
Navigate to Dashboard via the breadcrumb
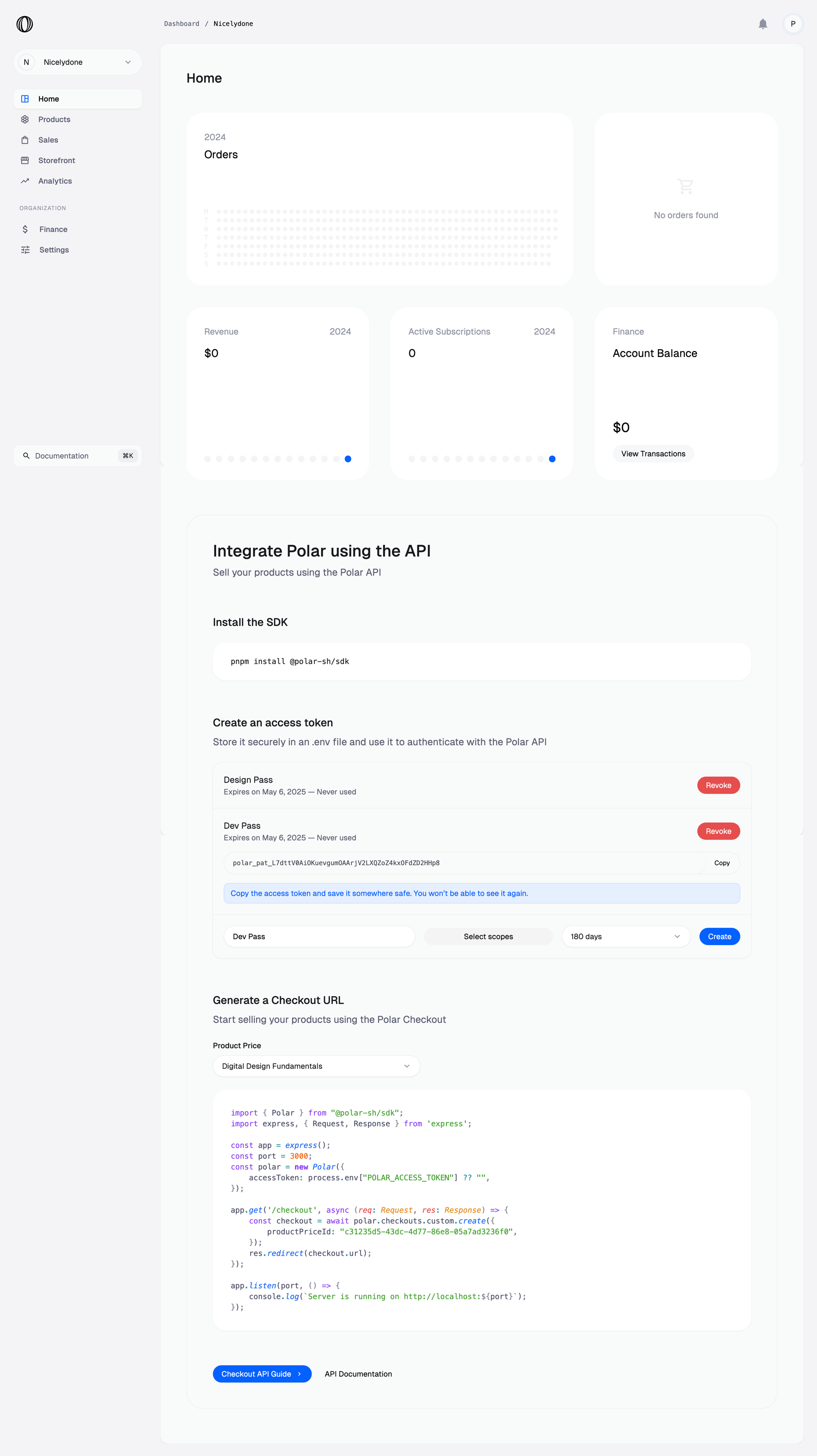coord(181,23)
